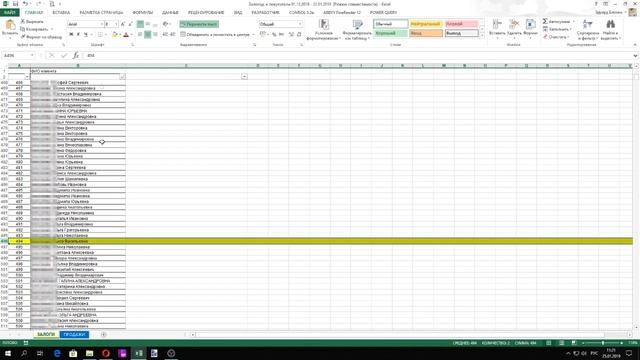Open the File tab
This screenshot has width=640, height=360.
pos(9,13)
